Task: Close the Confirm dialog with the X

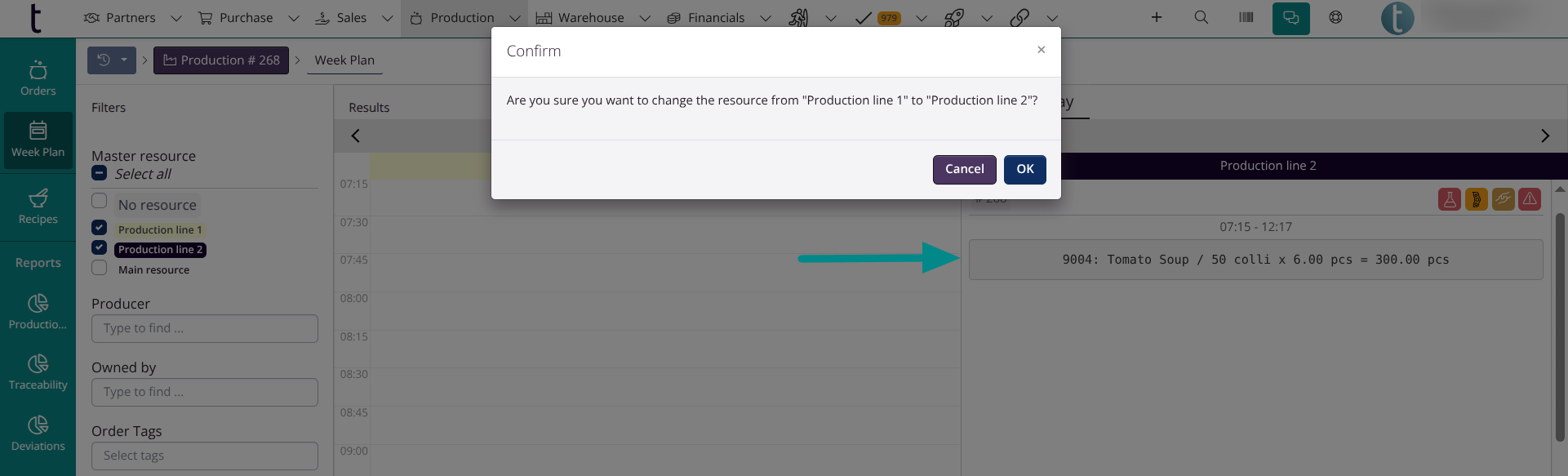Action: point(1041,50)
